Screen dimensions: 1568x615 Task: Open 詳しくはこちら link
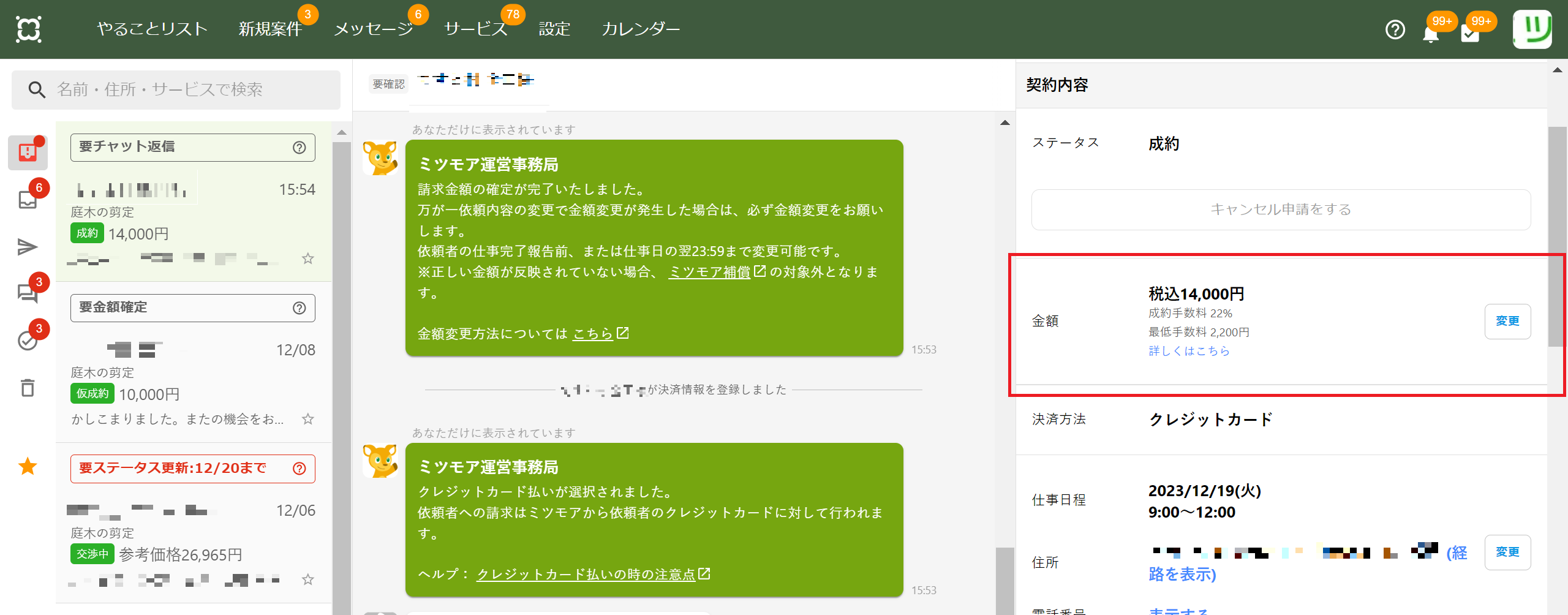(1189, 351)
